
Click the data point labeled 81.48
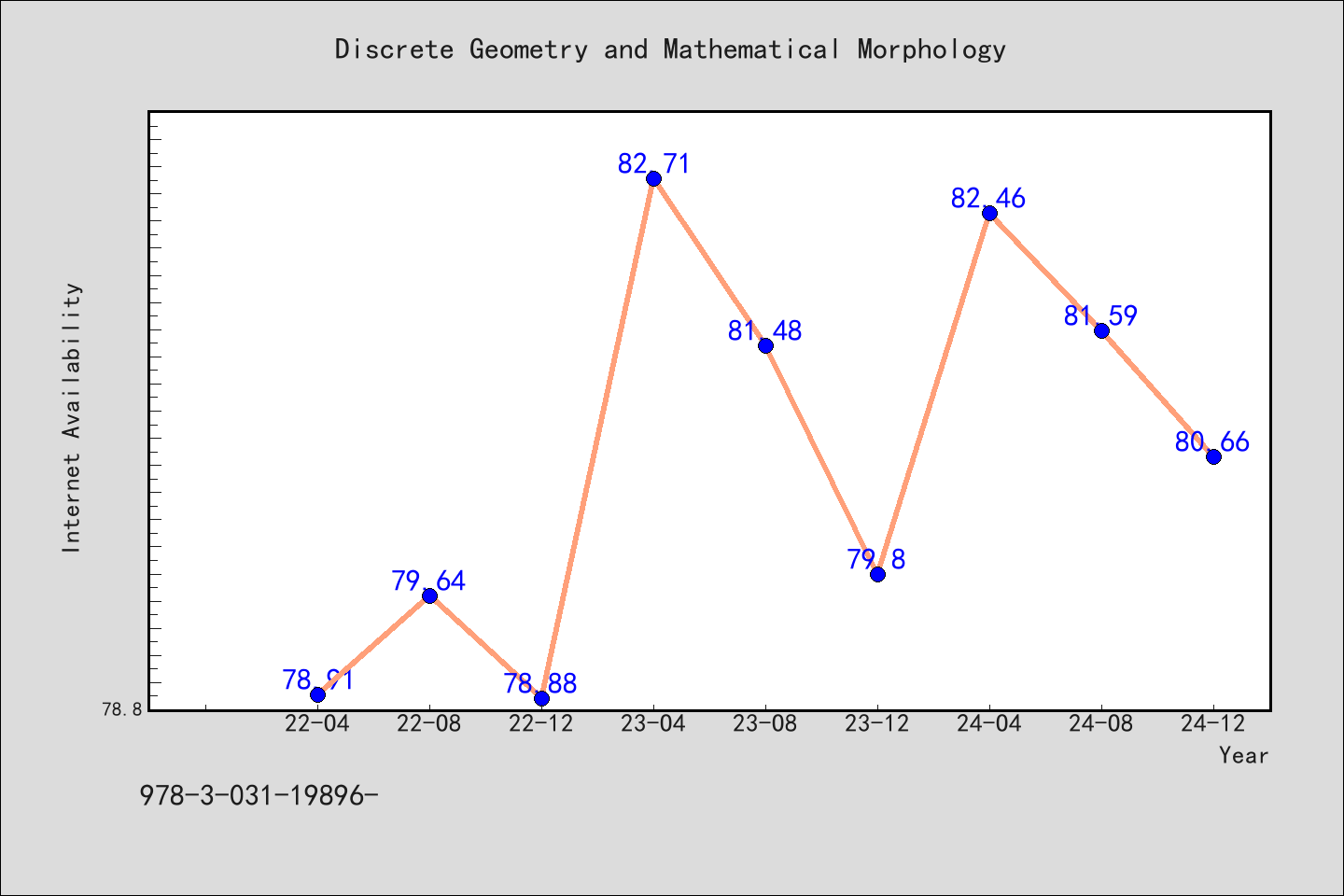[765, 345]
